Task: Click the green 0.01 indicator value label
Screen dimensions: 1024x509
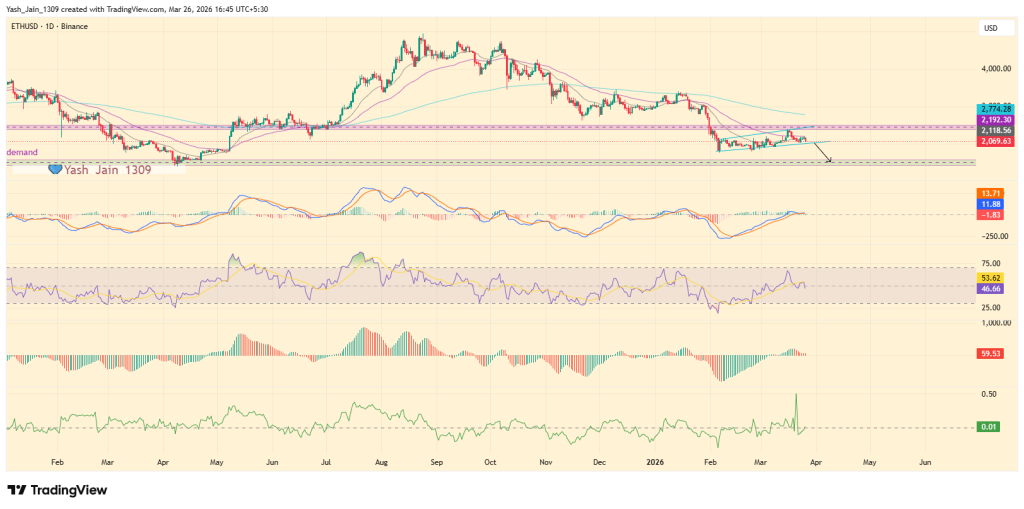Action: (989, 428)
